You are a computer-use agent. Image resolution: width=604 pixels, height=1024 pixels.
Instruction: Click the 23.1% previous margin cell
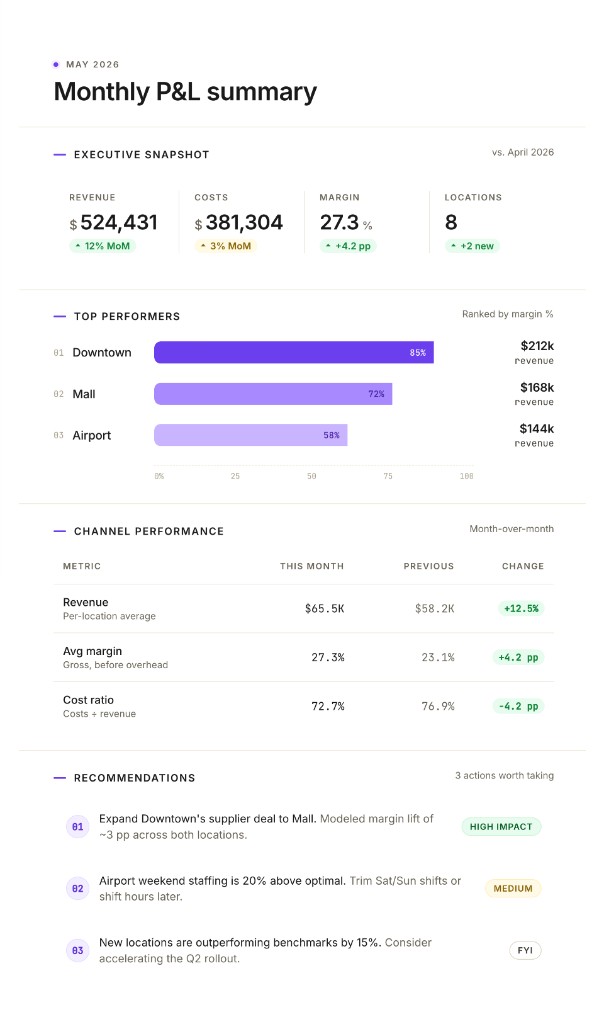pos(437,658)
